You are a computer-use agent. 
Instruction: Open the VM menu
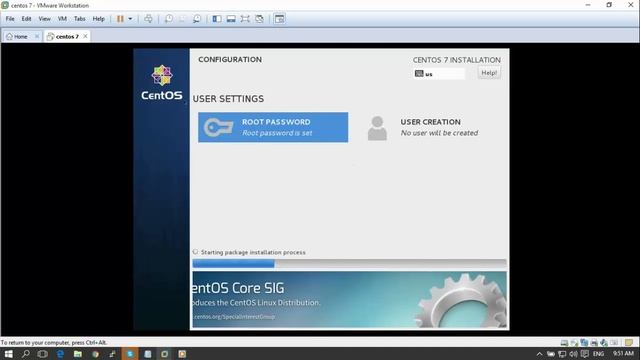coord(62,19)
